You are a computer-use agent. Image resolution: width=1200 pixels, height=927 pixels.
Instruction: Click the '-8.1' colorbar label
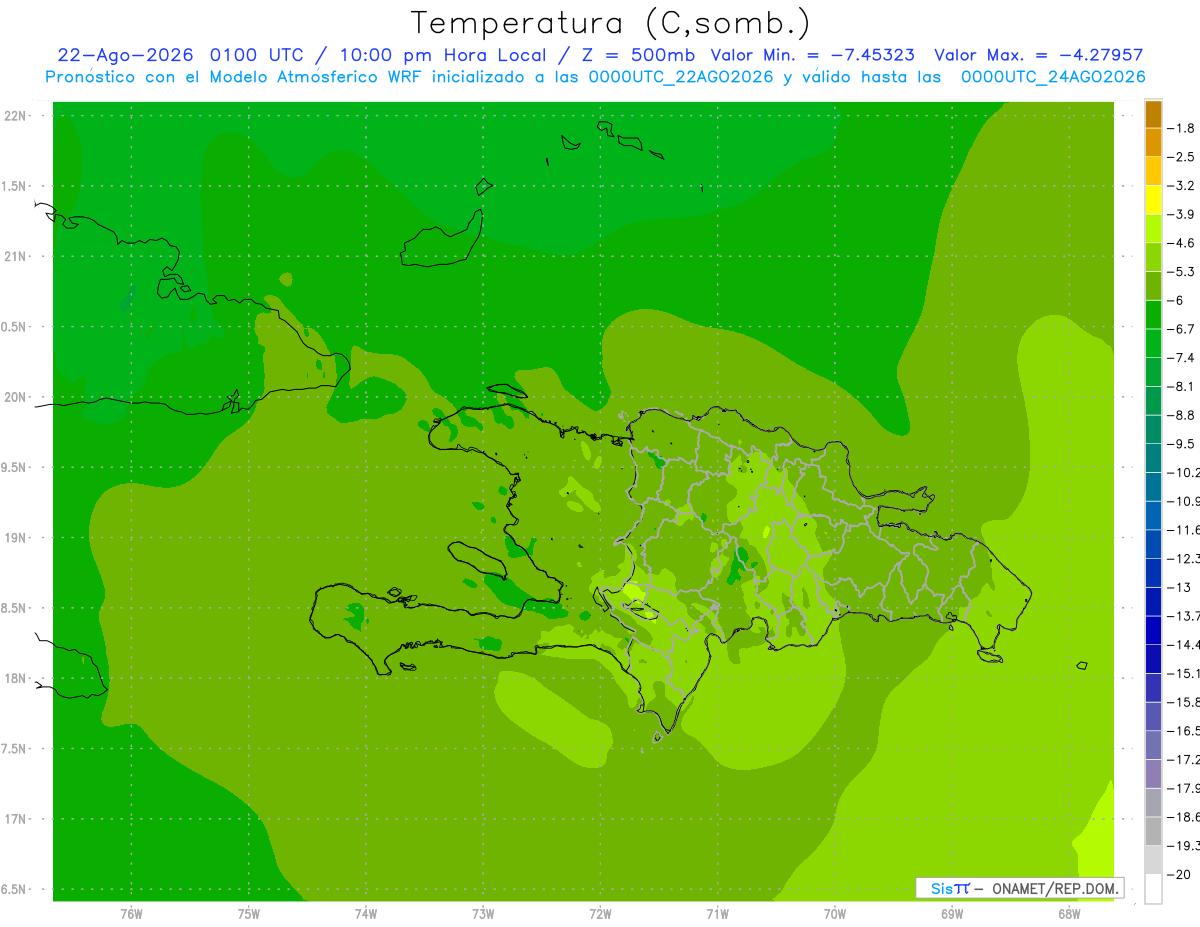pos(1180,386)
